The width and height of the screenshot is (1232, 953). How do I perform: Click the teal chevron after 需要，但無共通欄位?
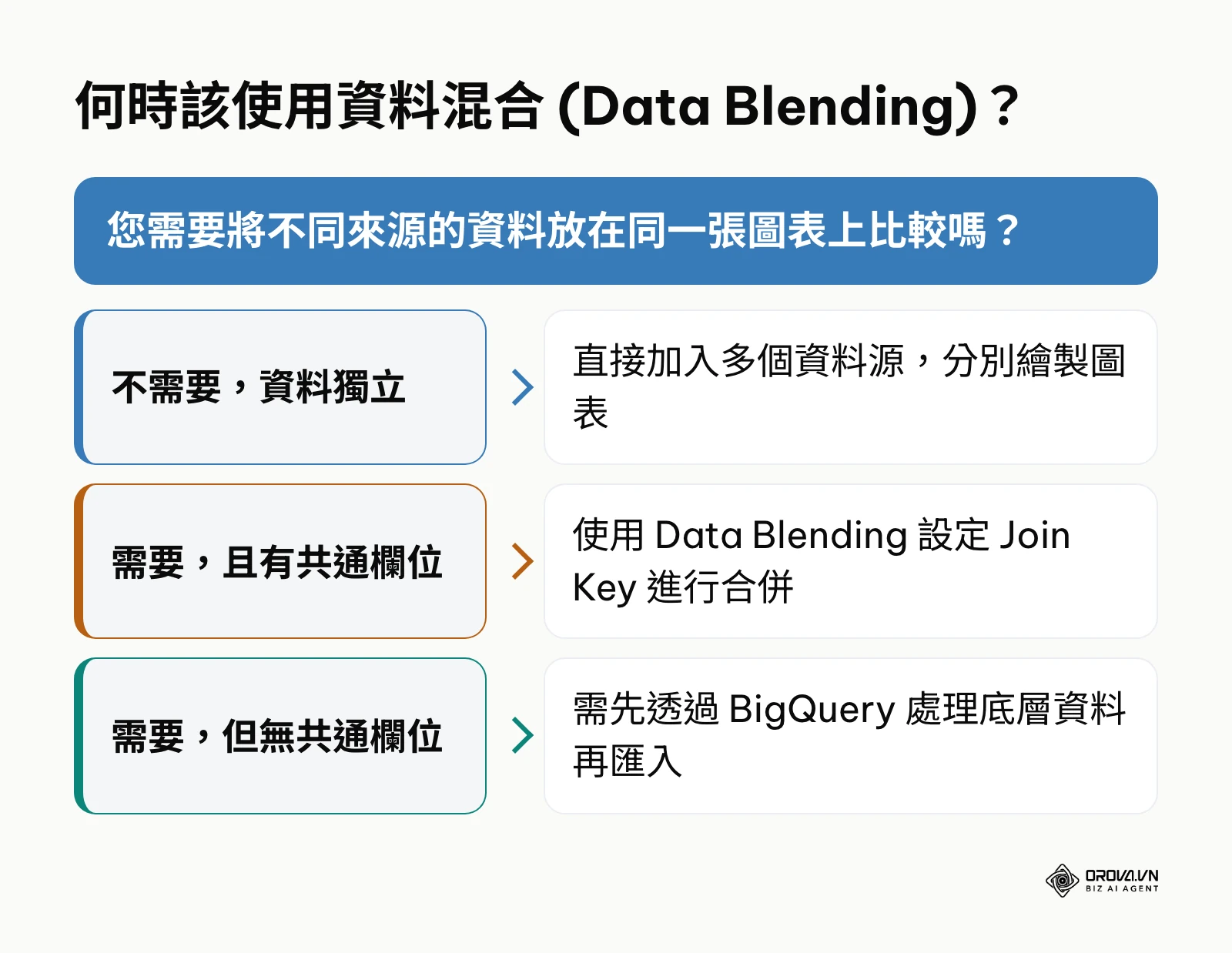523,735
